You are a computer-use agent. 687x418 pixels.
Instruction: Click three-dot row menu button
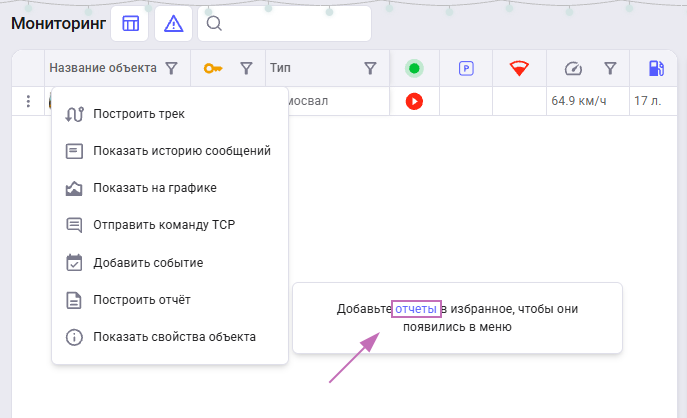(28, 101)
